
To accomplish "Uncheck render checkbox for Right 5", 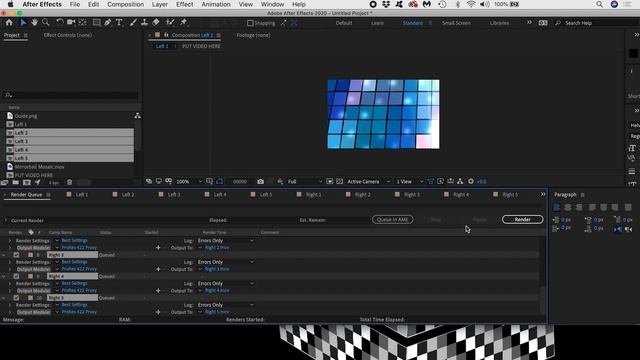I will click(x=16, y=298).
